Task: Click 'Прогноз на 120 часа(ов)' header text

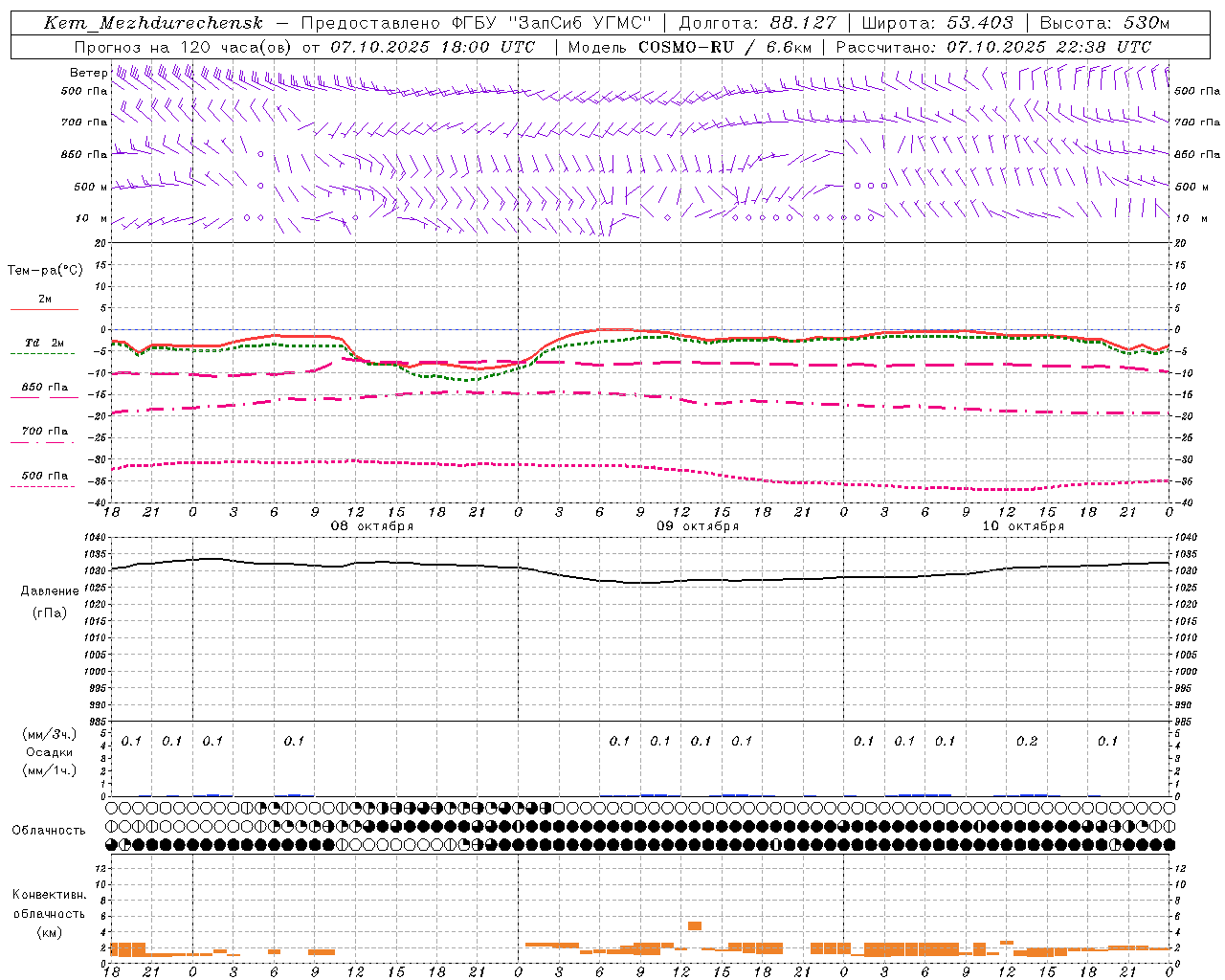Action: click(184, 47)
